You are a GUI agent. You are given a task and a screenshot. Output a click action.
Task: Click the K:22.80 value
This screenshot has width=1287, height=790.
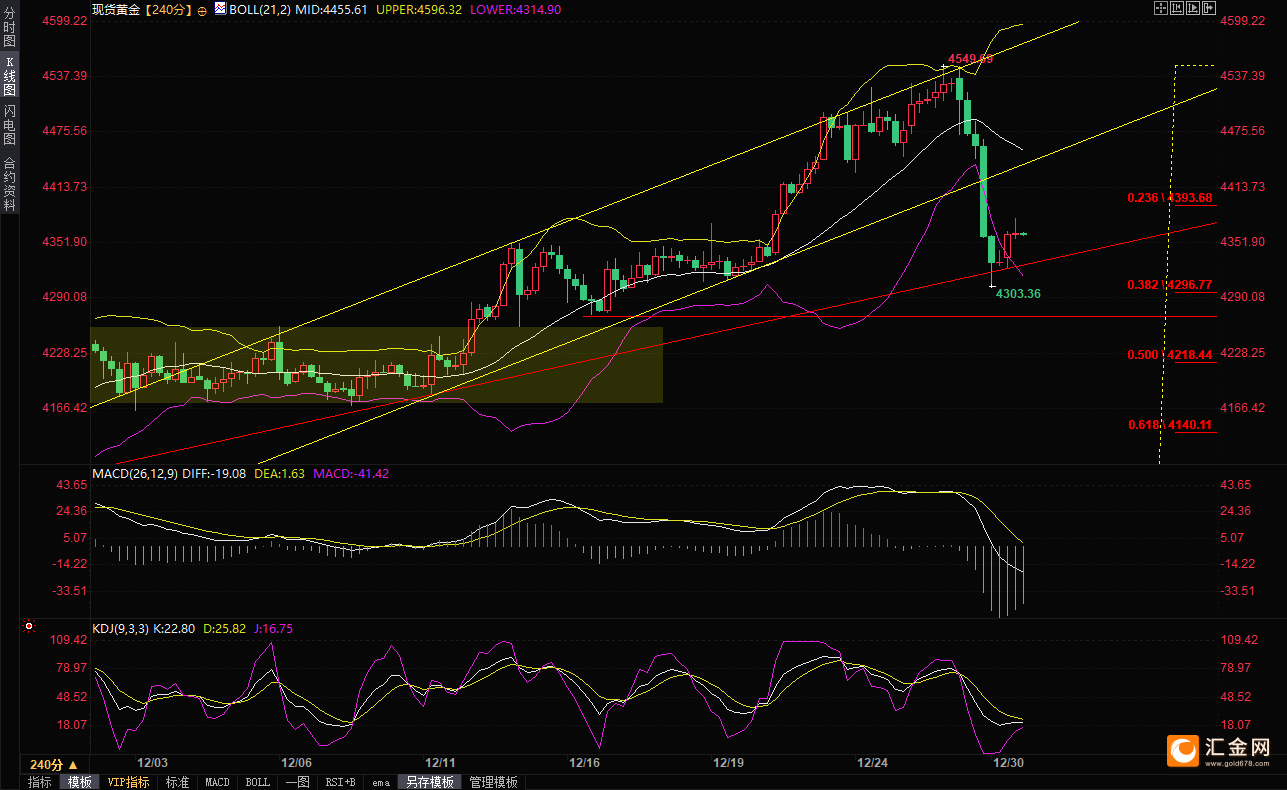(x=175, y=629)
